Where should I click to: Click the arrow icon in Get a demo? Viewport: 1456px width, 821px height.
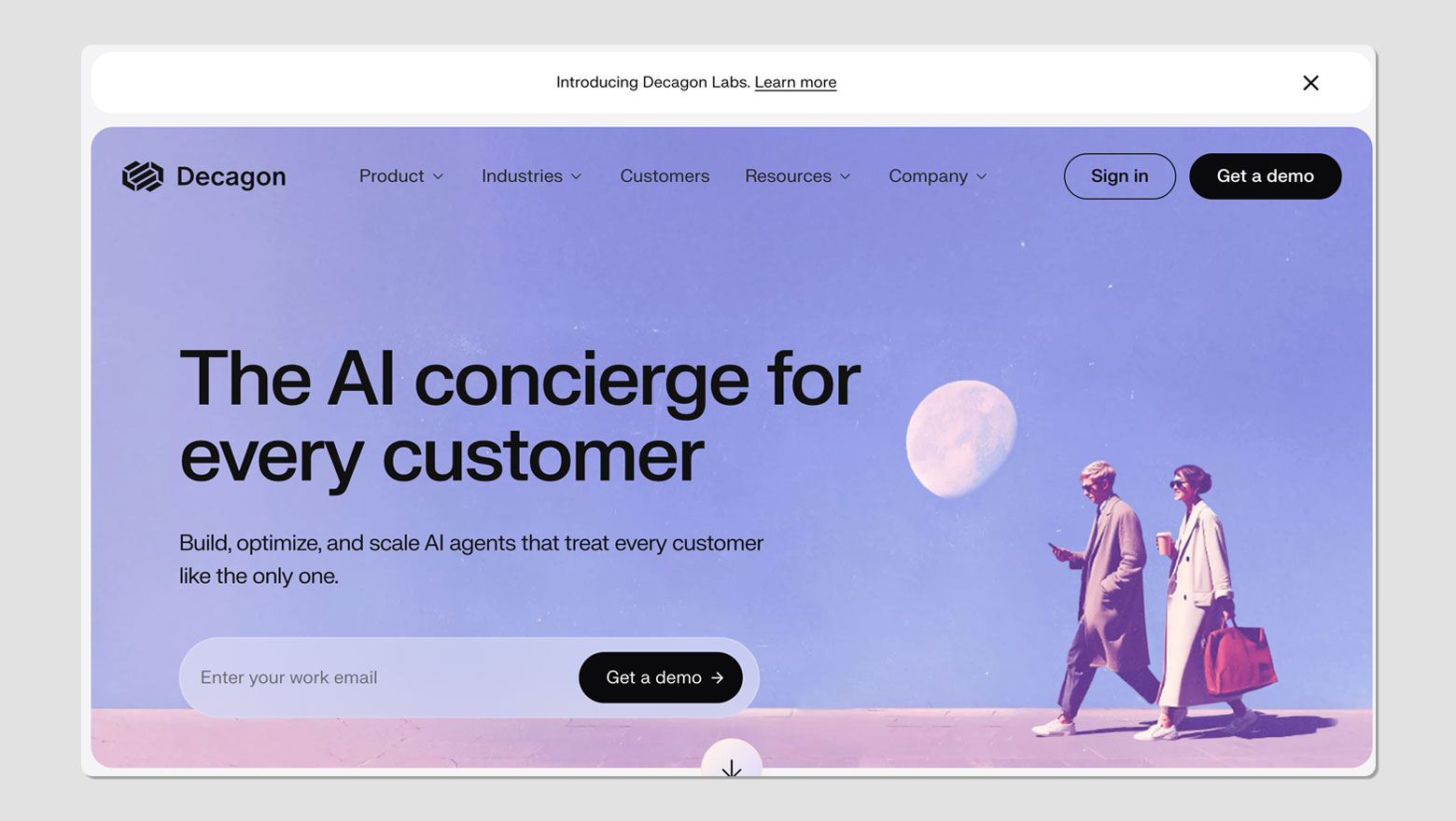pos(717,678)
